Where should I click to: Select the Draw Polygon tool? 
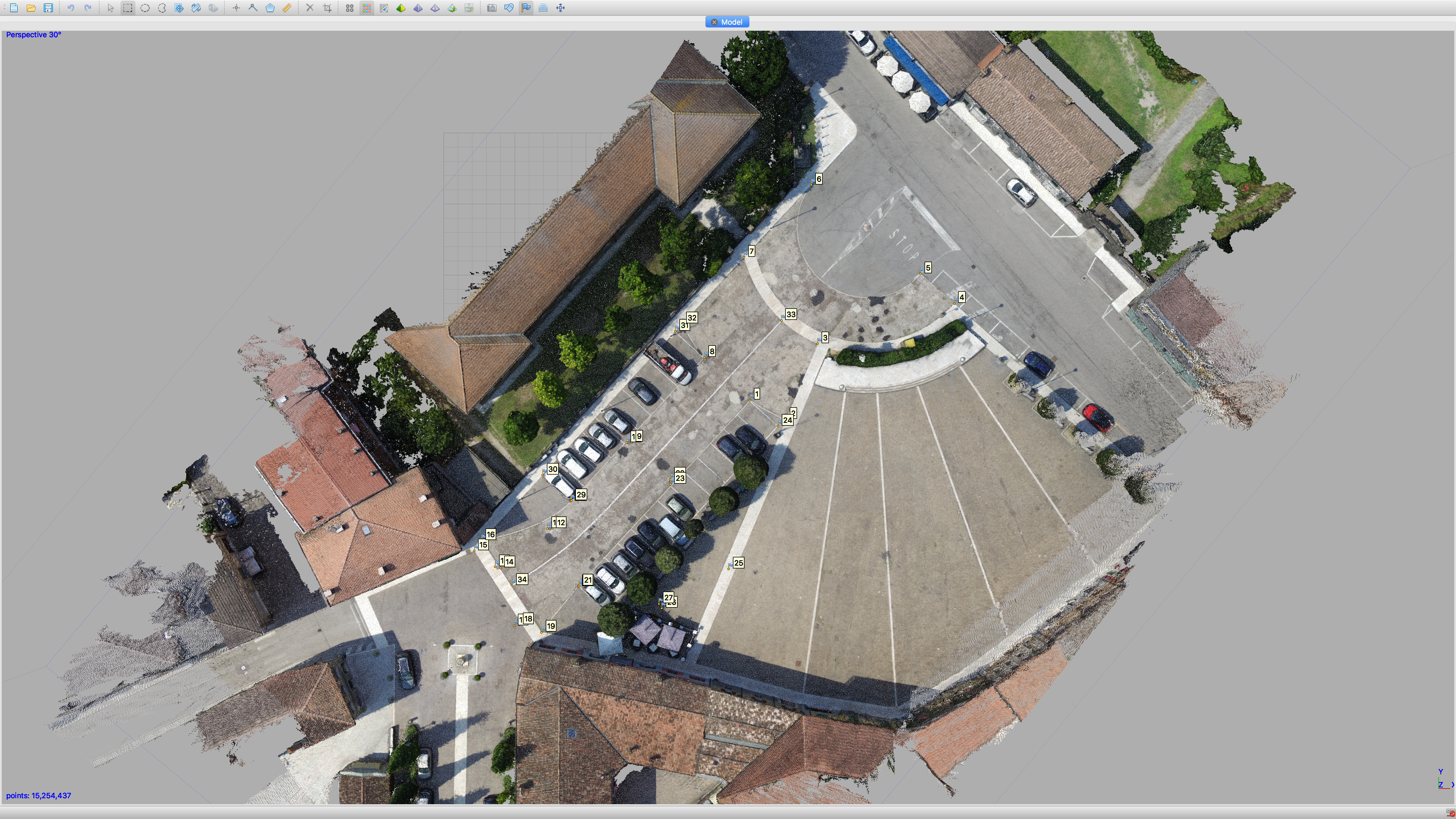coord(270,8)
